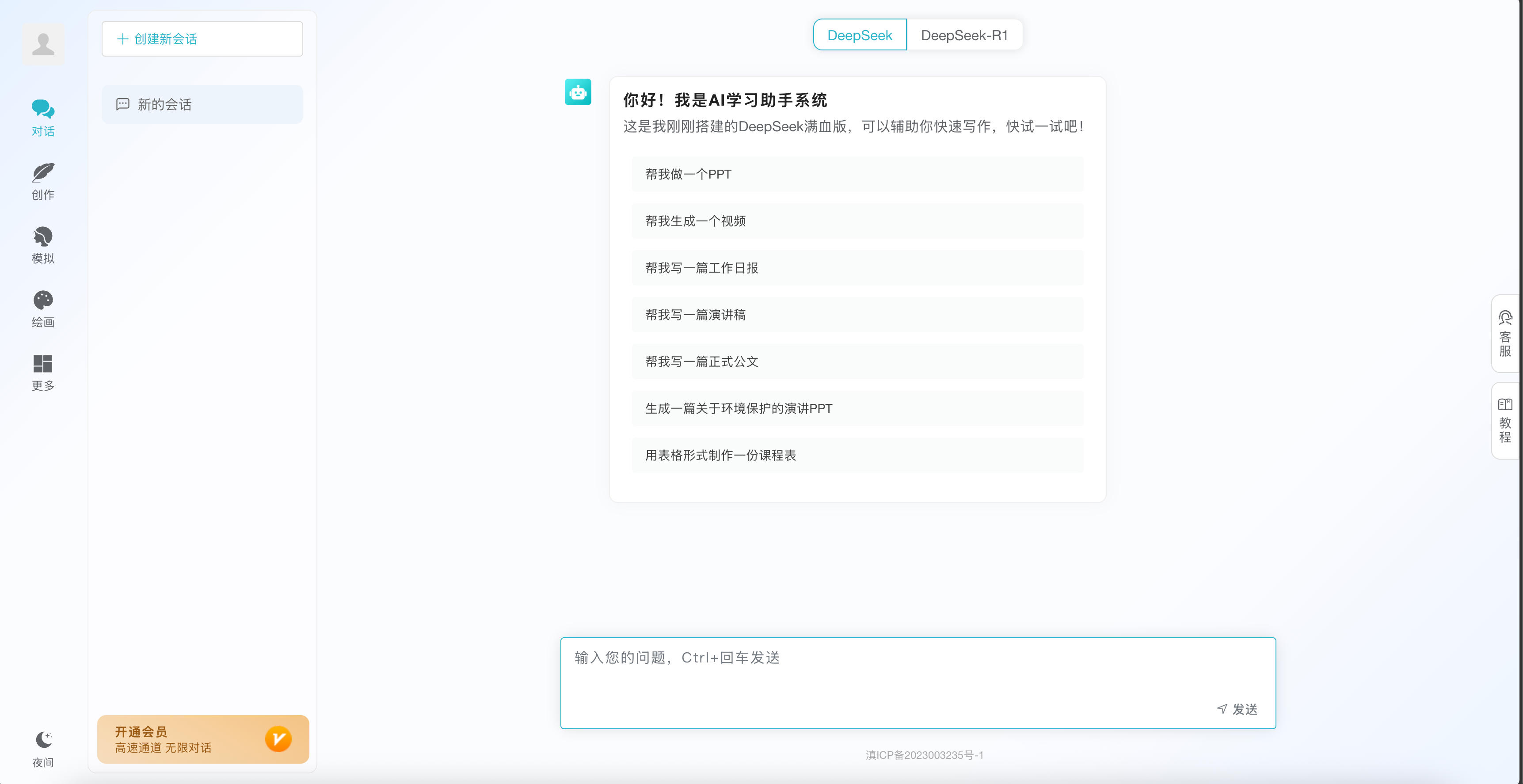Open the 更多 more section

tap(43, 373)
